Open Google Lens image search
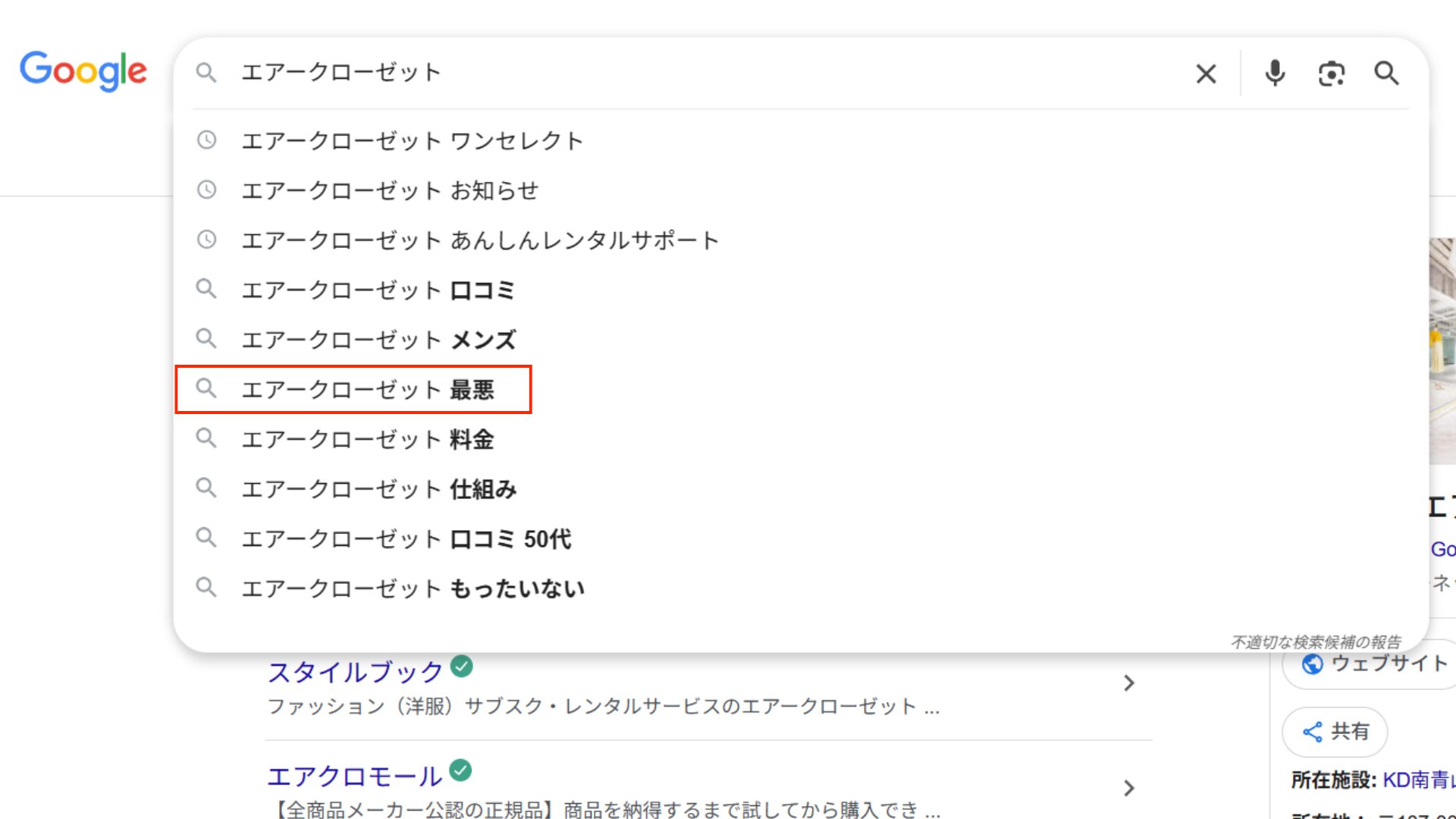The width and height of the screenshot is (1456, 819). click(1331, 73)
